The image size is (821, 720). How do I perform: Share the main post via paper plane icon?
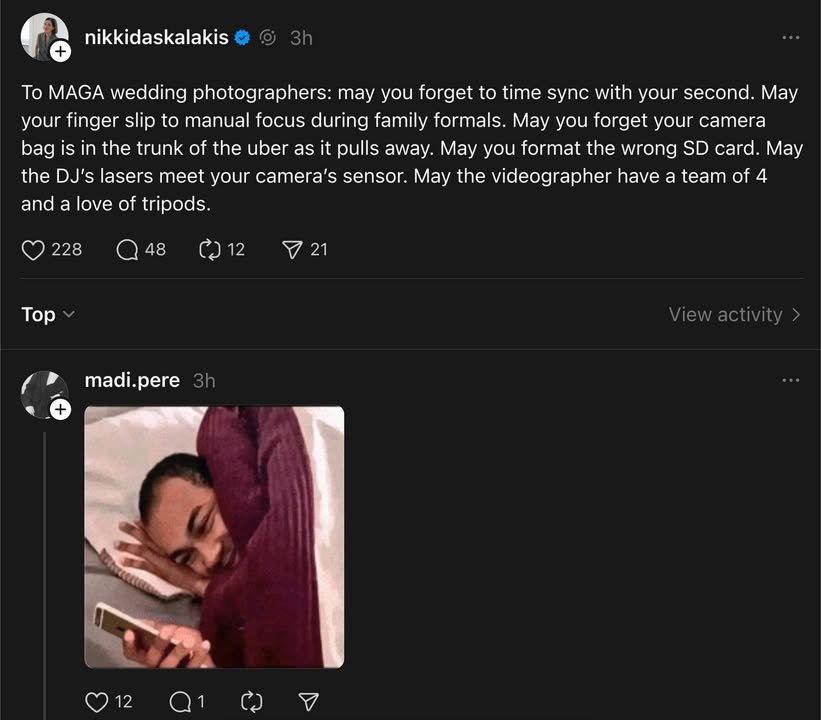tap(293, 249)
